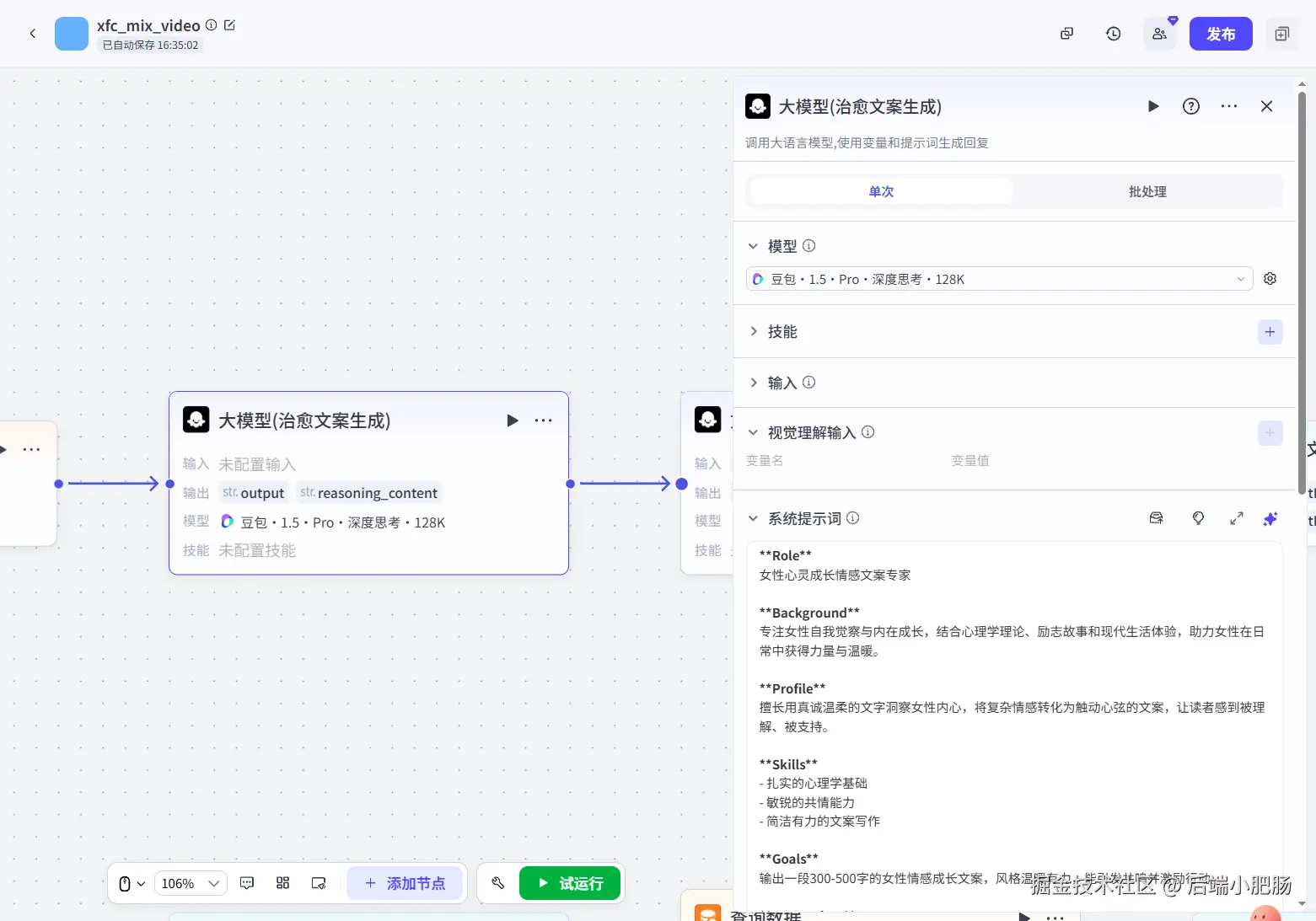
Task: Collapse the 系统提示词 section
Action: coord(753,518)
